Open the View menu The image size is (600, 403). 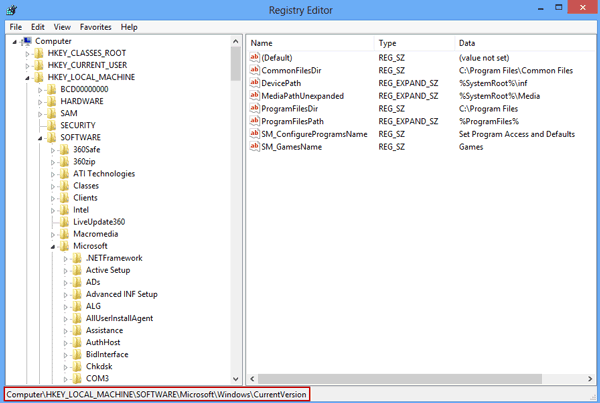62,27
